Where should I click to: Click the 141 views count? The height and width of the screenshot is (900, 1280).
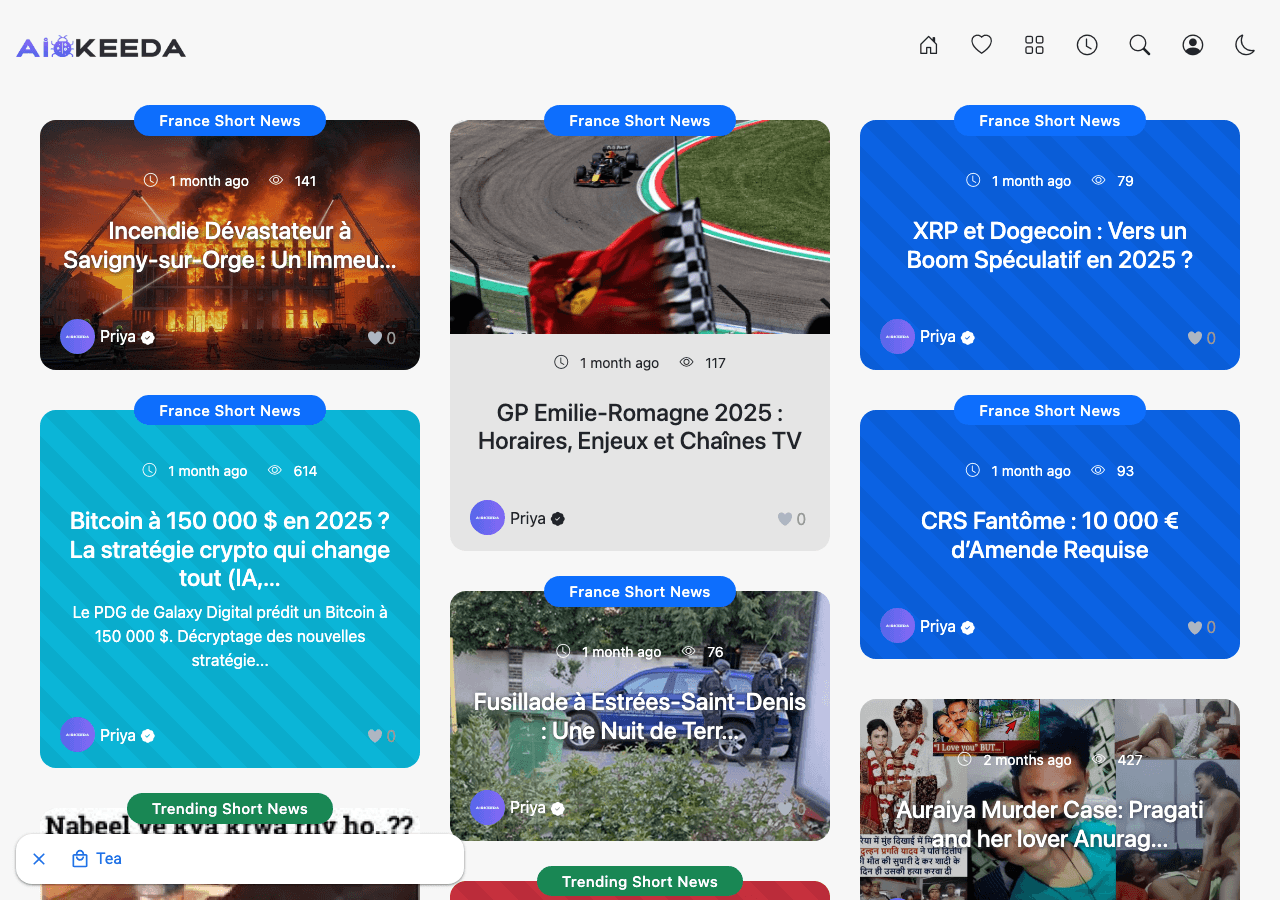[x=305, y=181]
